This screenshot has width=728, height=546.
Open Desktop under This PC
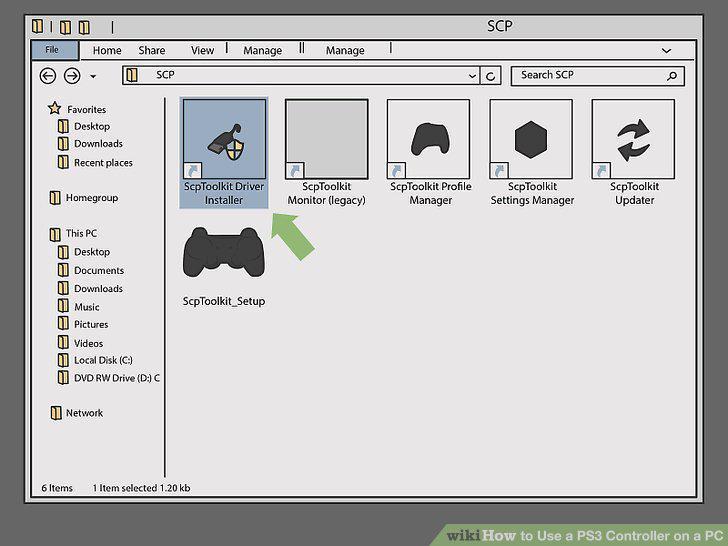[x=92, y=252]
